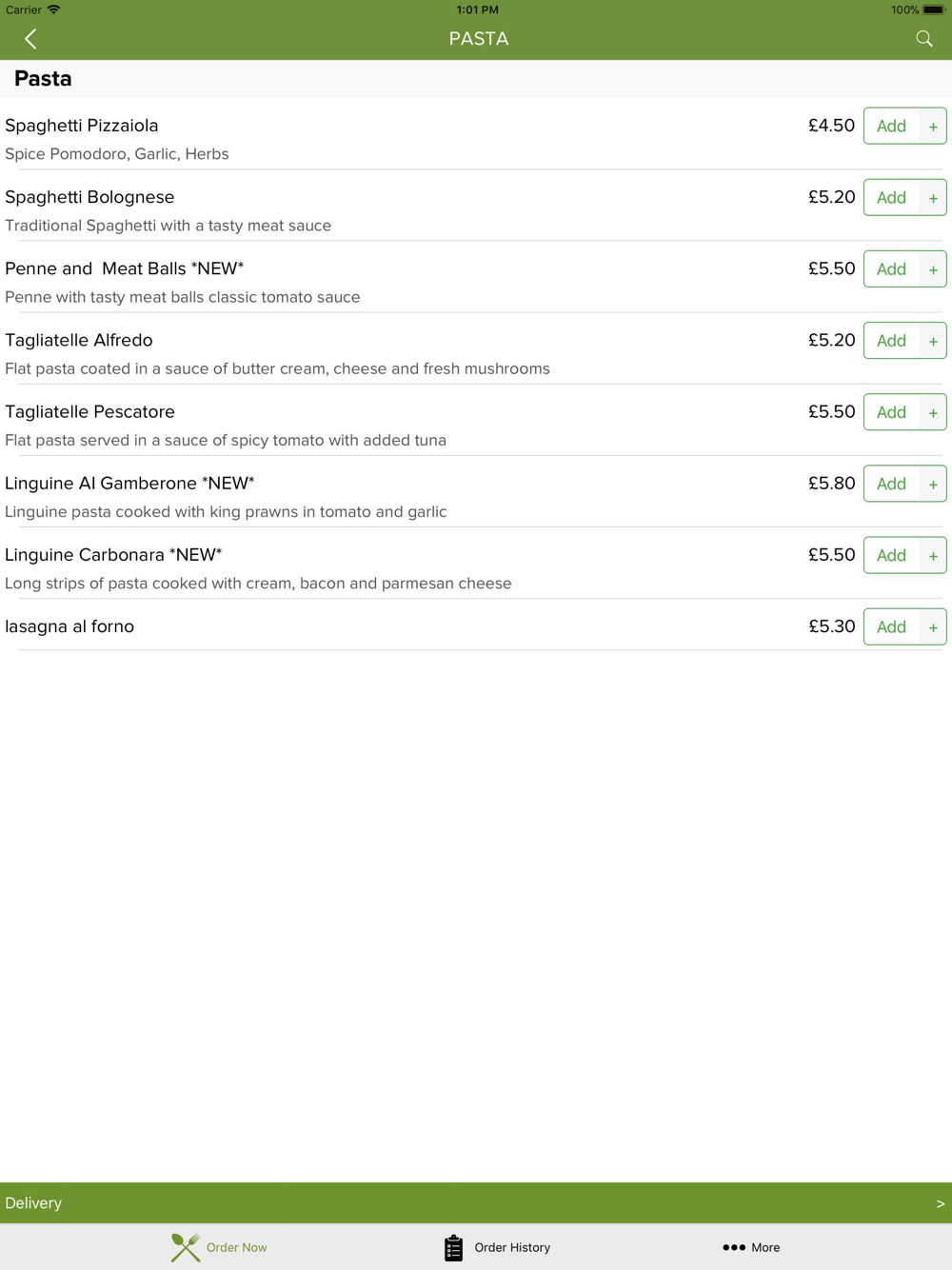Tap plus icon for Spaghetti Pizzaiola
Viewport: 952px width, 1270px height.
[x=933, y=127]
